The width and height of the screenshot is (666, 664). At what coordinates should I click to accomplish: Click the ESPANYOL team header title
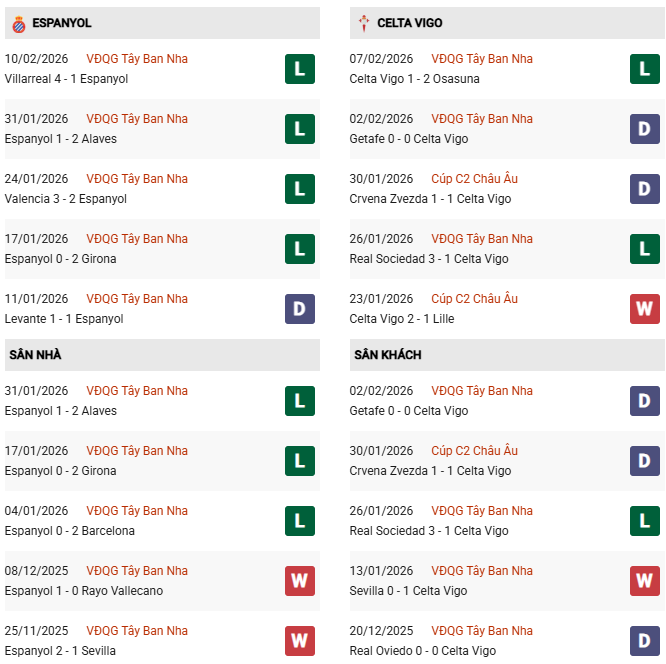point(62,23)
